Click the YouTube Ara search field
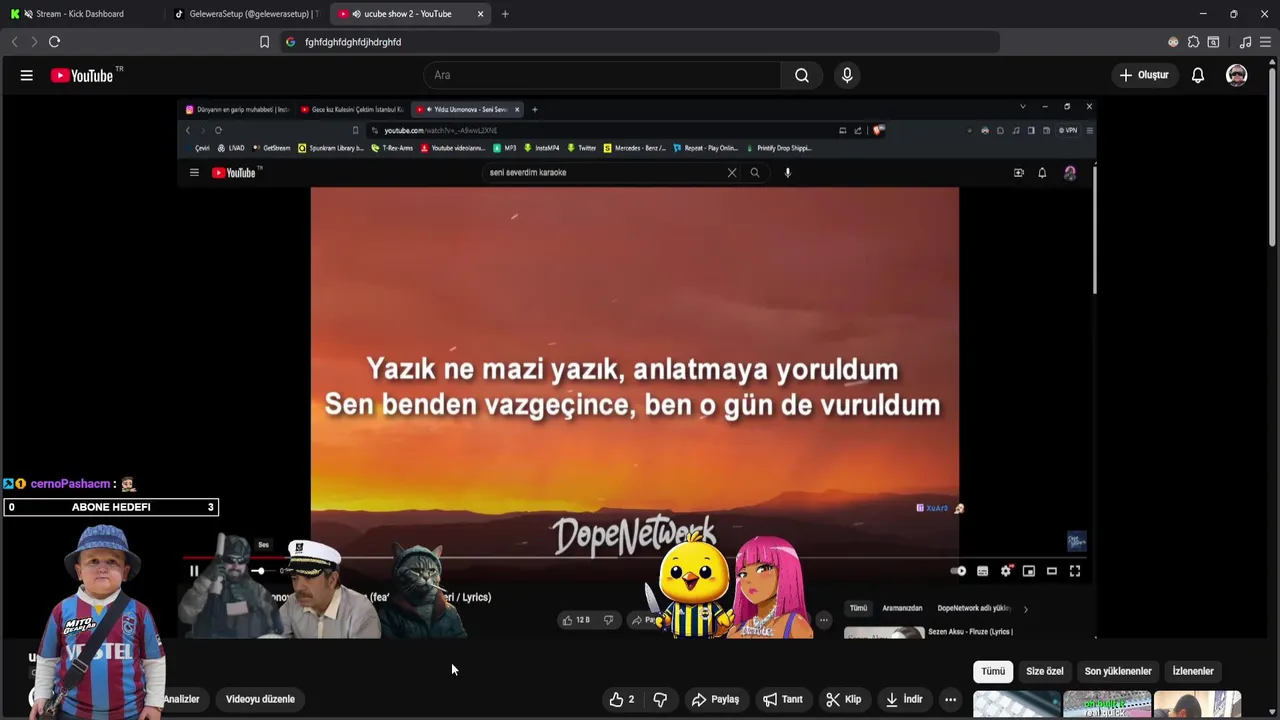The height and width of the screenshot is (720, 1280). [602, 75]
